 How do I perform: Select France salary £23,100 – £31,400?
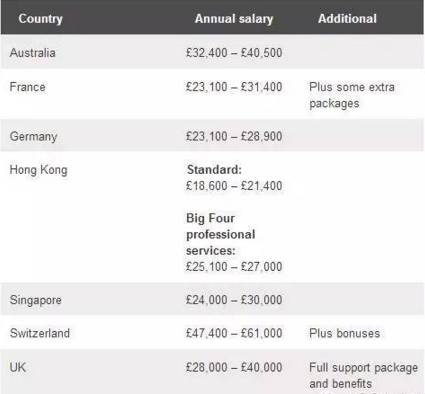pyautogui.click(x=234, y=87)
